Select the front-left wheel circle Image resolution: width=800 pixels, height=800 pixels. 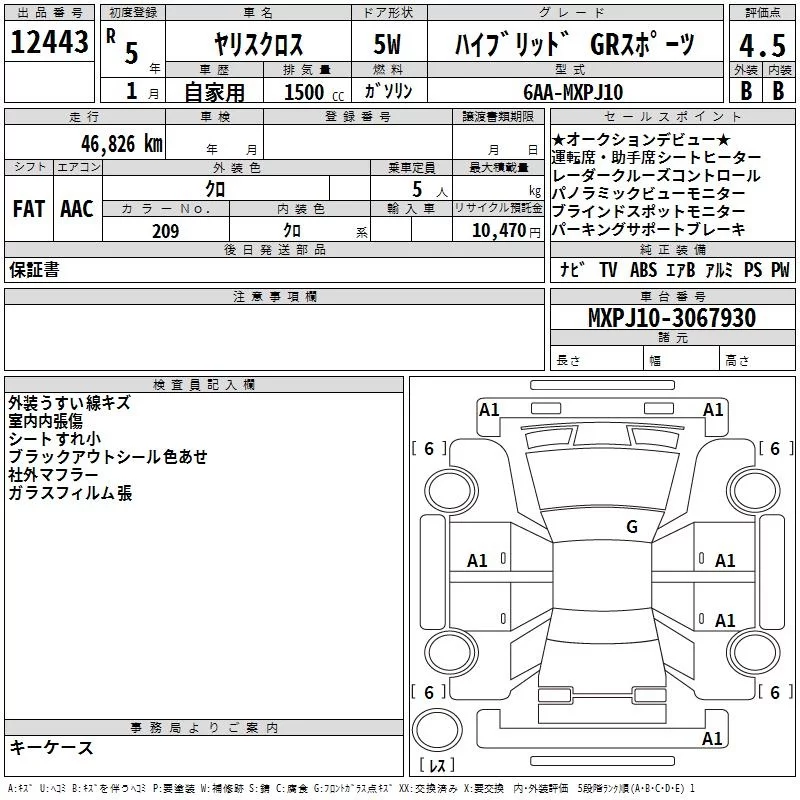click(x=451, y=490)
